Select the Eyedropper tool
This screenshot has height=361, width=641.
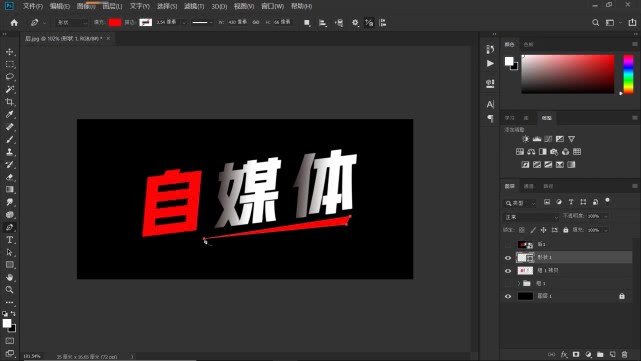point(10,114)
